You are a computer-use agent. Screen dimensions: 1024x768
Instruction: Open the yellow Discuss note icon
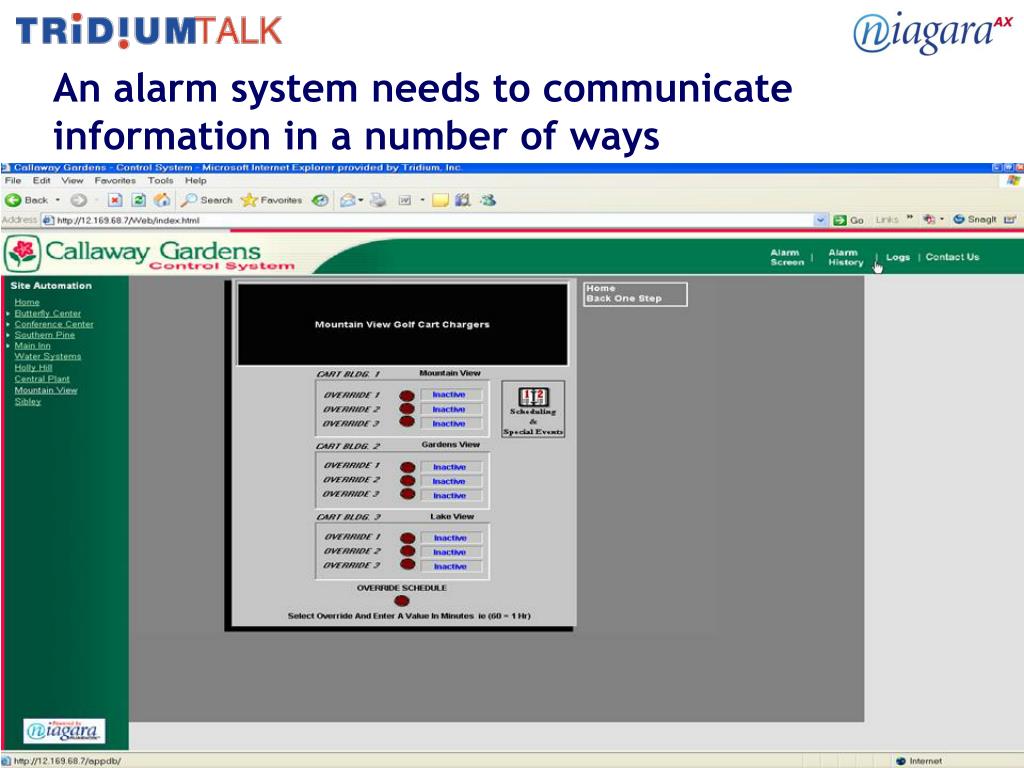click(x=441, y=200)
